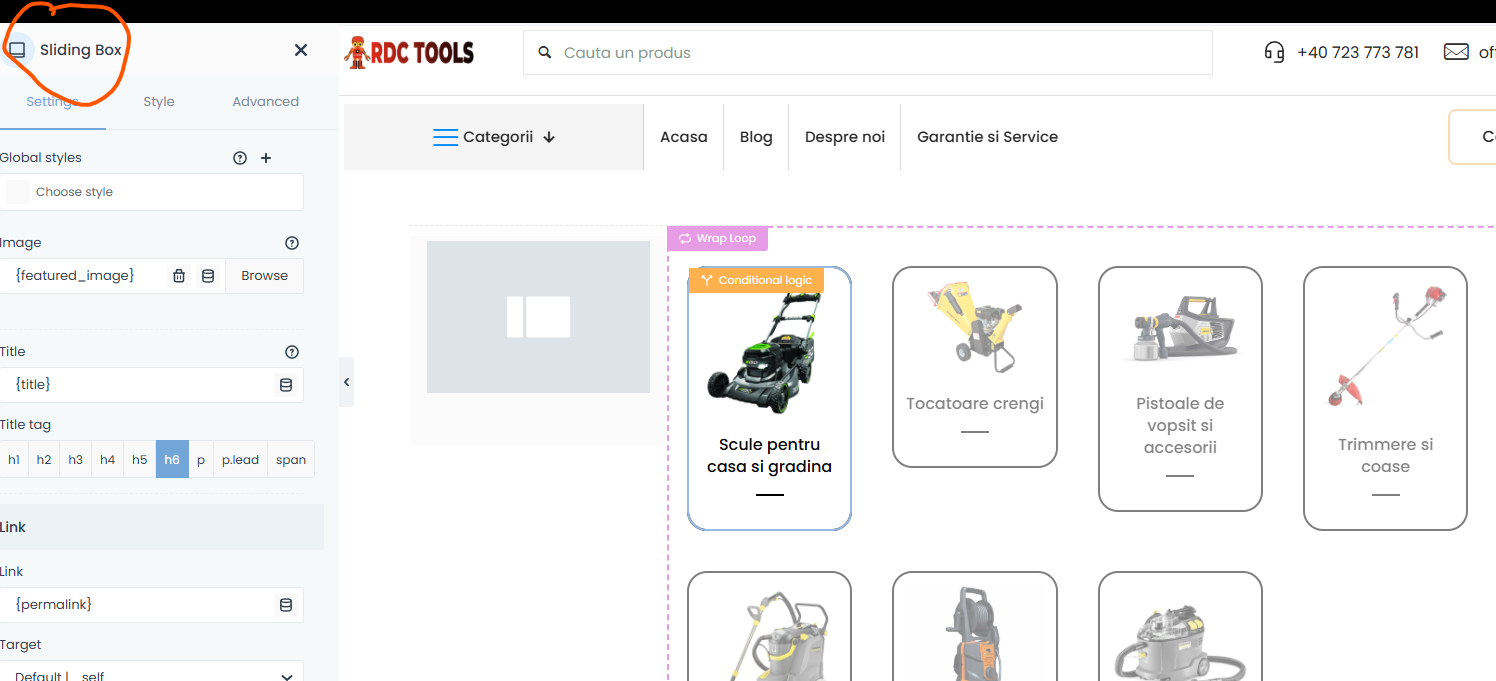Click the Browse image button

tap(264, 276)
